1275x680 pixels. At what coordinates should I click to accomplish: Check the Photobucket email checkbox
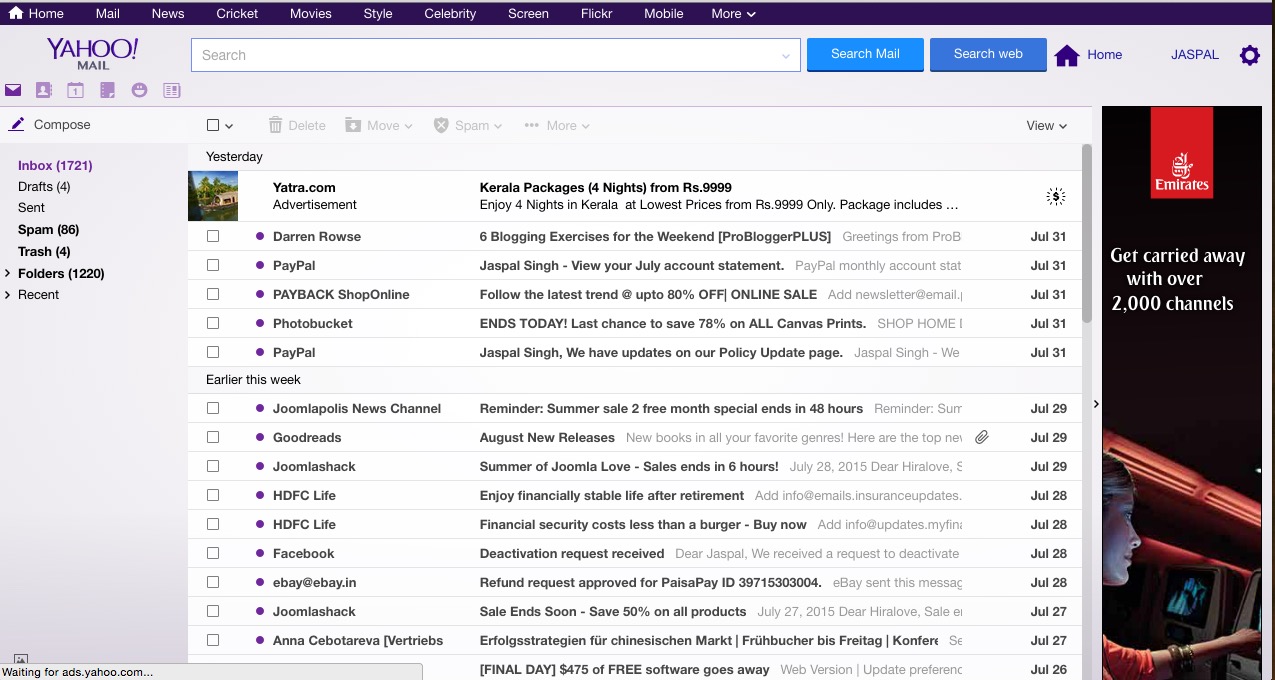click(213, 323)
